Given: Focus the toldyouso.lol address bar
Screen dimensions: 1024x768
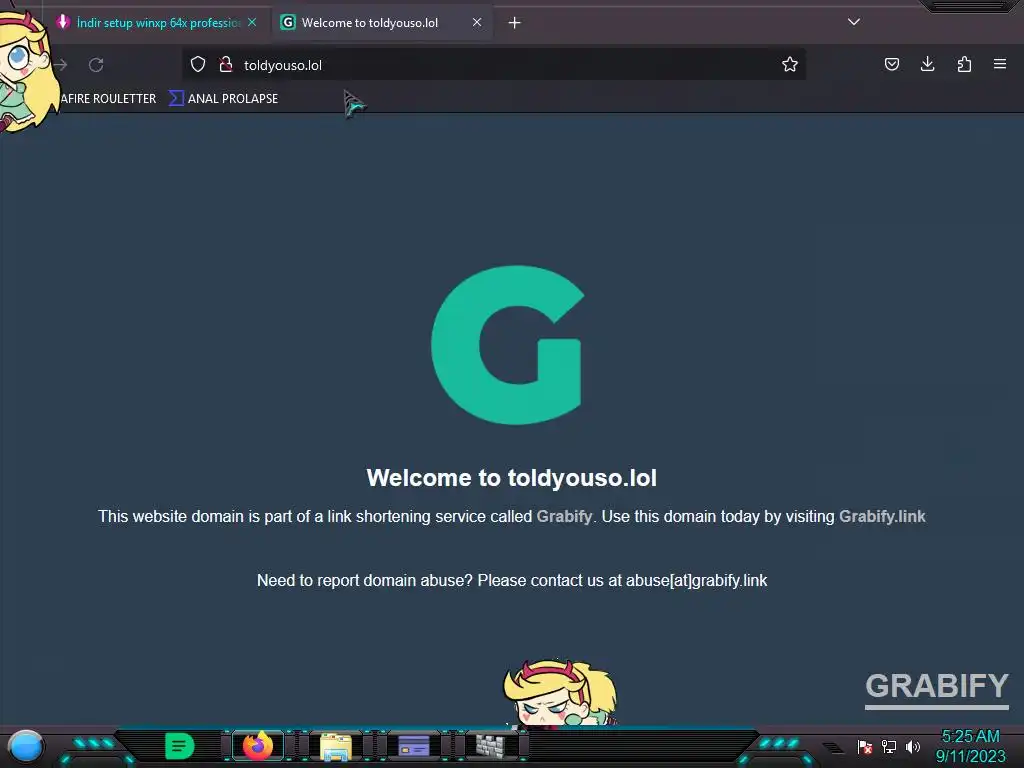Looking at the screenshot, I should tap(494, 65).
